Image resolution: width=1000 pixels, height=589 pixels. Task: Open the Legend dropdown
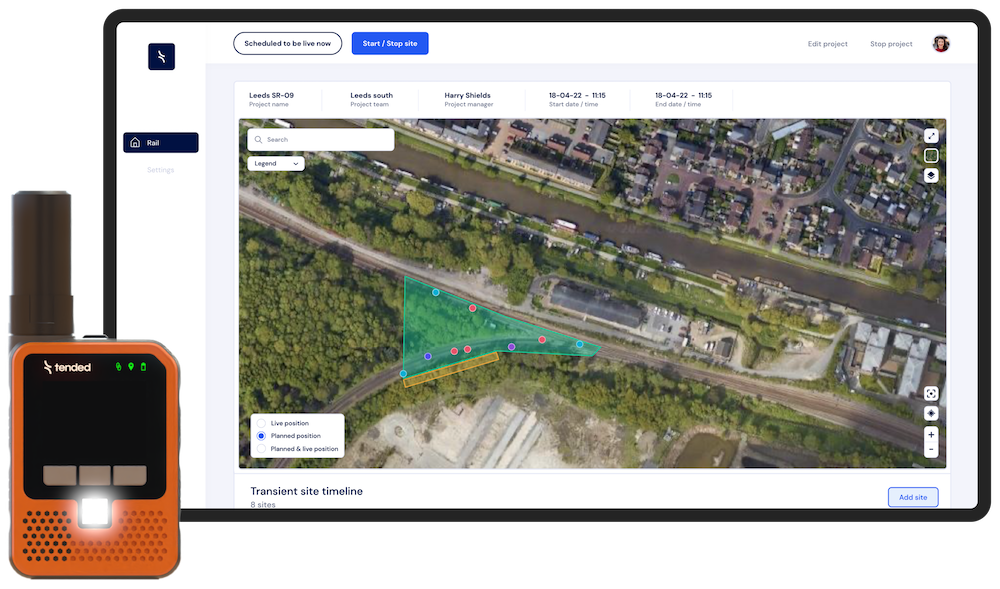pos(276,164)
